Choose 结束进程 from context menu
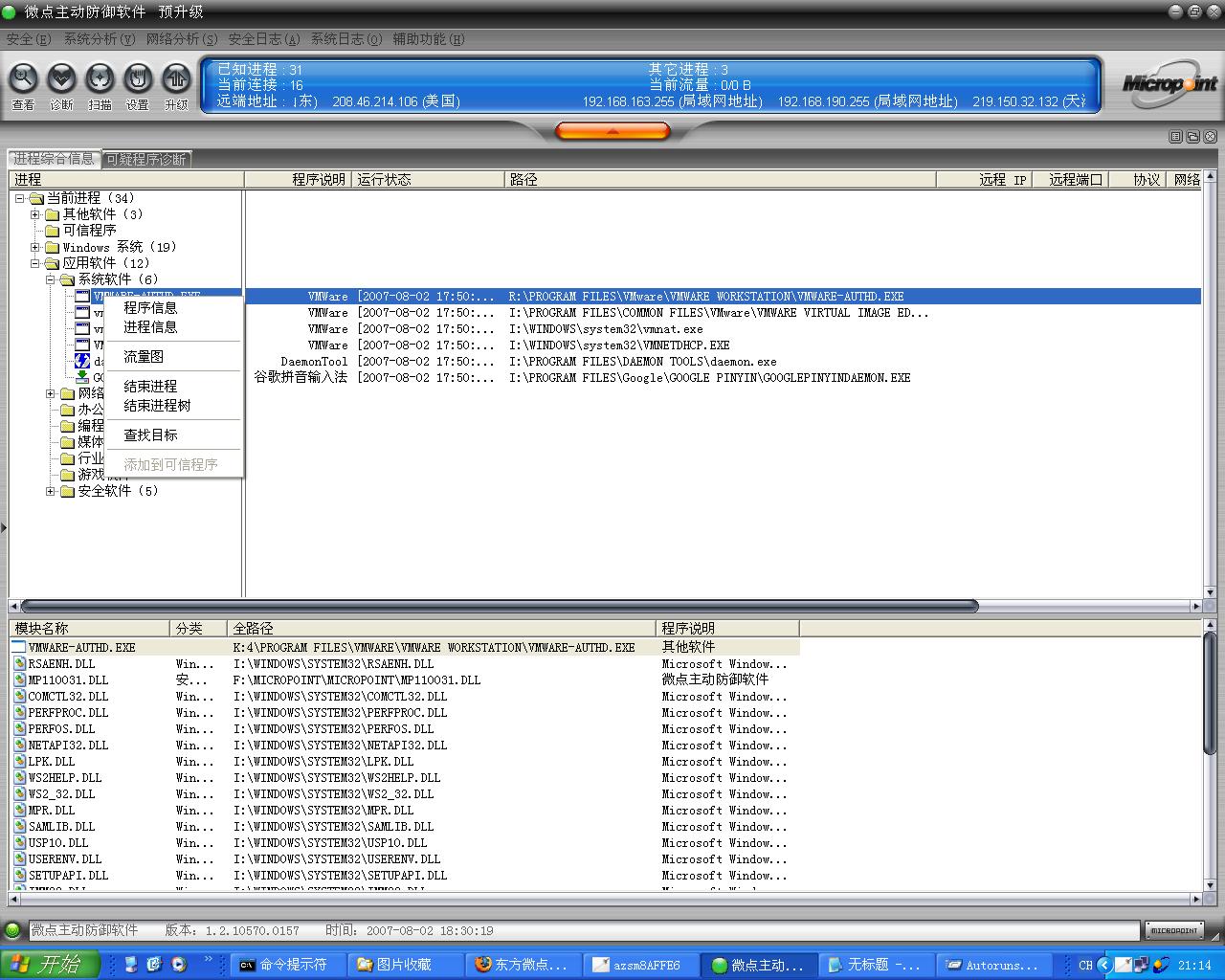 tap(150, 386)
